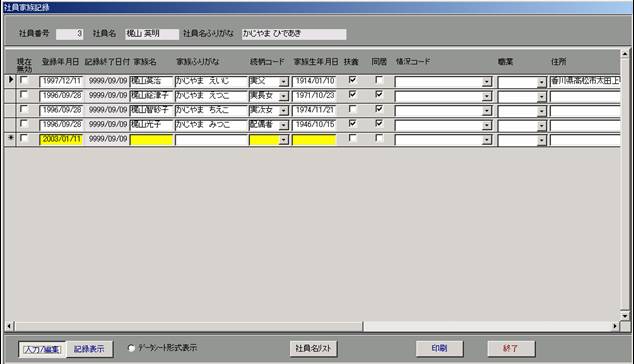Image resolution: width=634 pixels, height=364 pixels.
Task: Switch to 入力/編集 mode tab
Action: [x=42, y=349]
